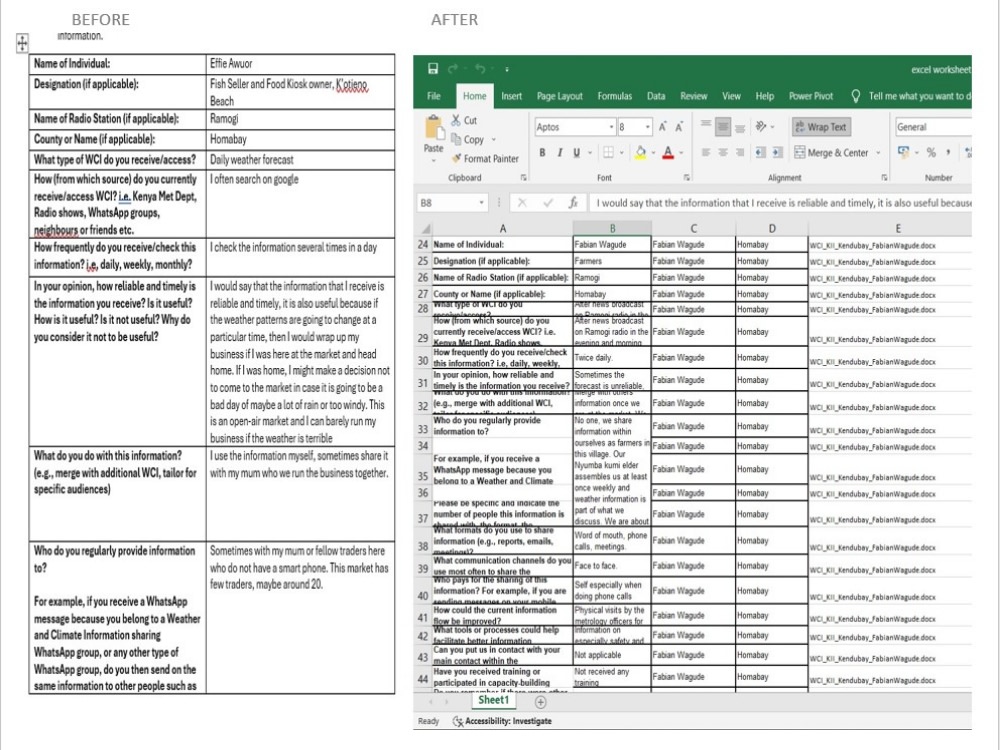
Task: Open the Clipboard group dialog launcher
Action: click(524, 178)
